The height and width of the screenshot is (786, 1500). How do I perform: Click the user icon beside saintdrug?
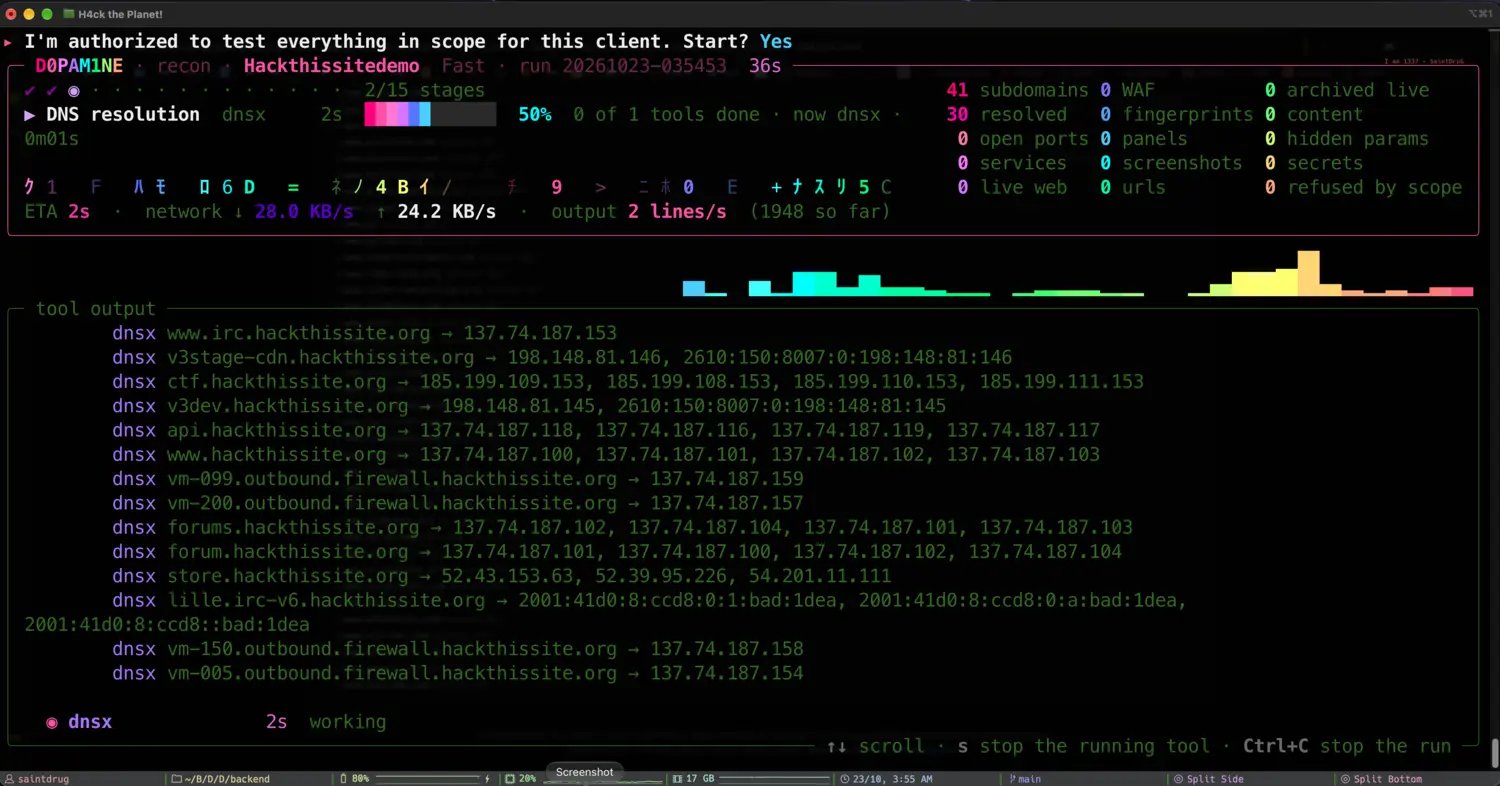pos(9,778)
